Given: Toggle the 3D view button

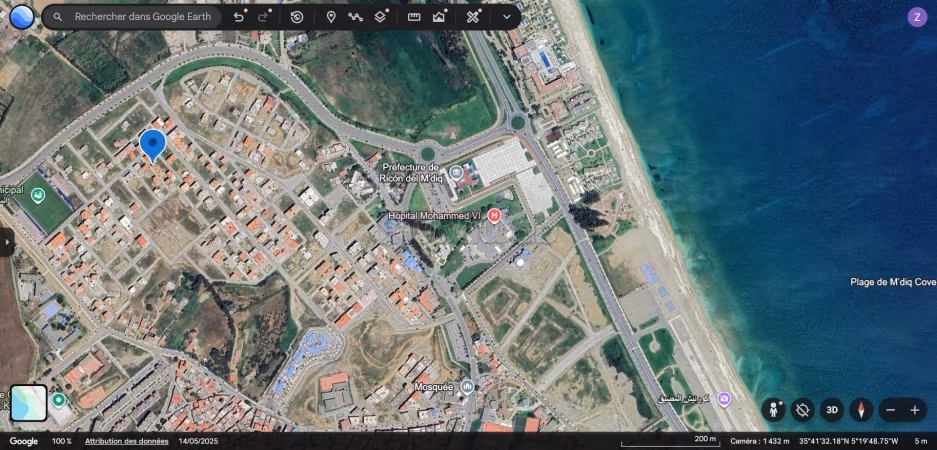Looking at the screenshot, I should 832,410.
